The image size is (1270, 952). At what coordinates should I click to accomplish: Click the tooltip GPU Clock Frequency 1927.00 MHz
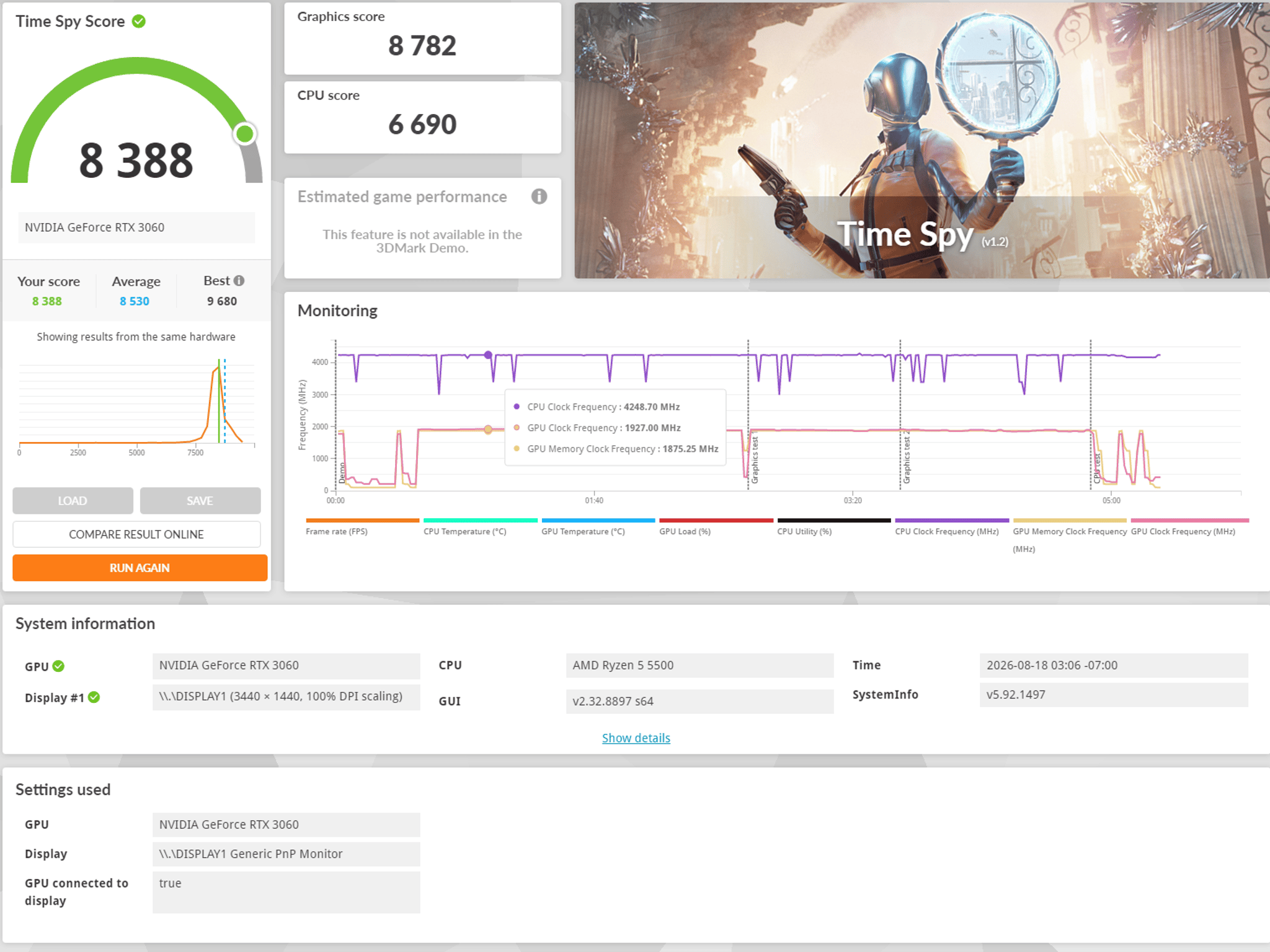[x=603, y=428]
